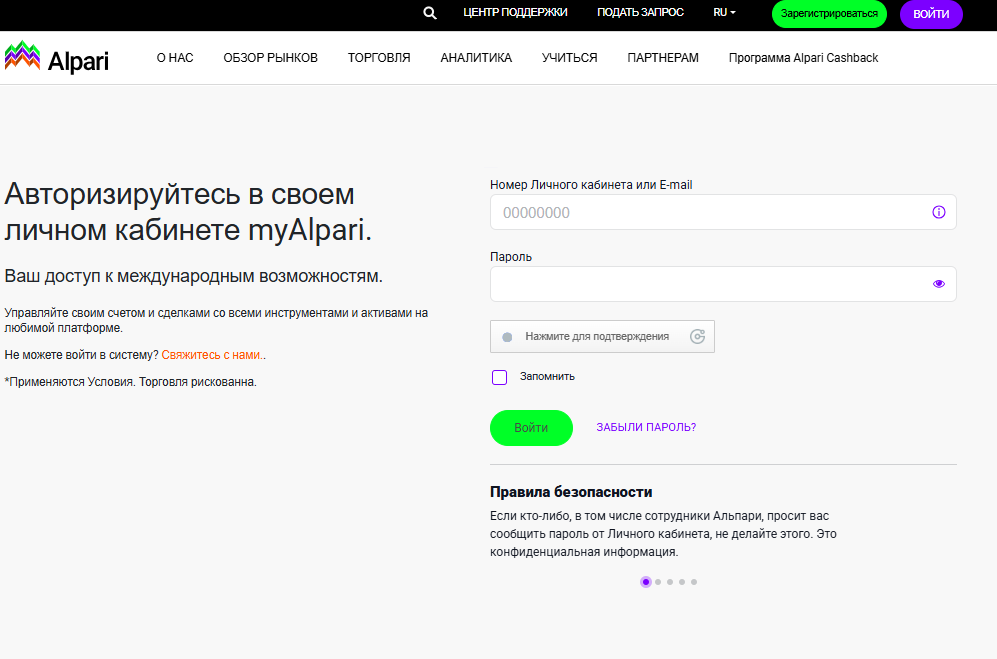
Task: Click the Зарегистрироваться button
Action: coord(829,14)
